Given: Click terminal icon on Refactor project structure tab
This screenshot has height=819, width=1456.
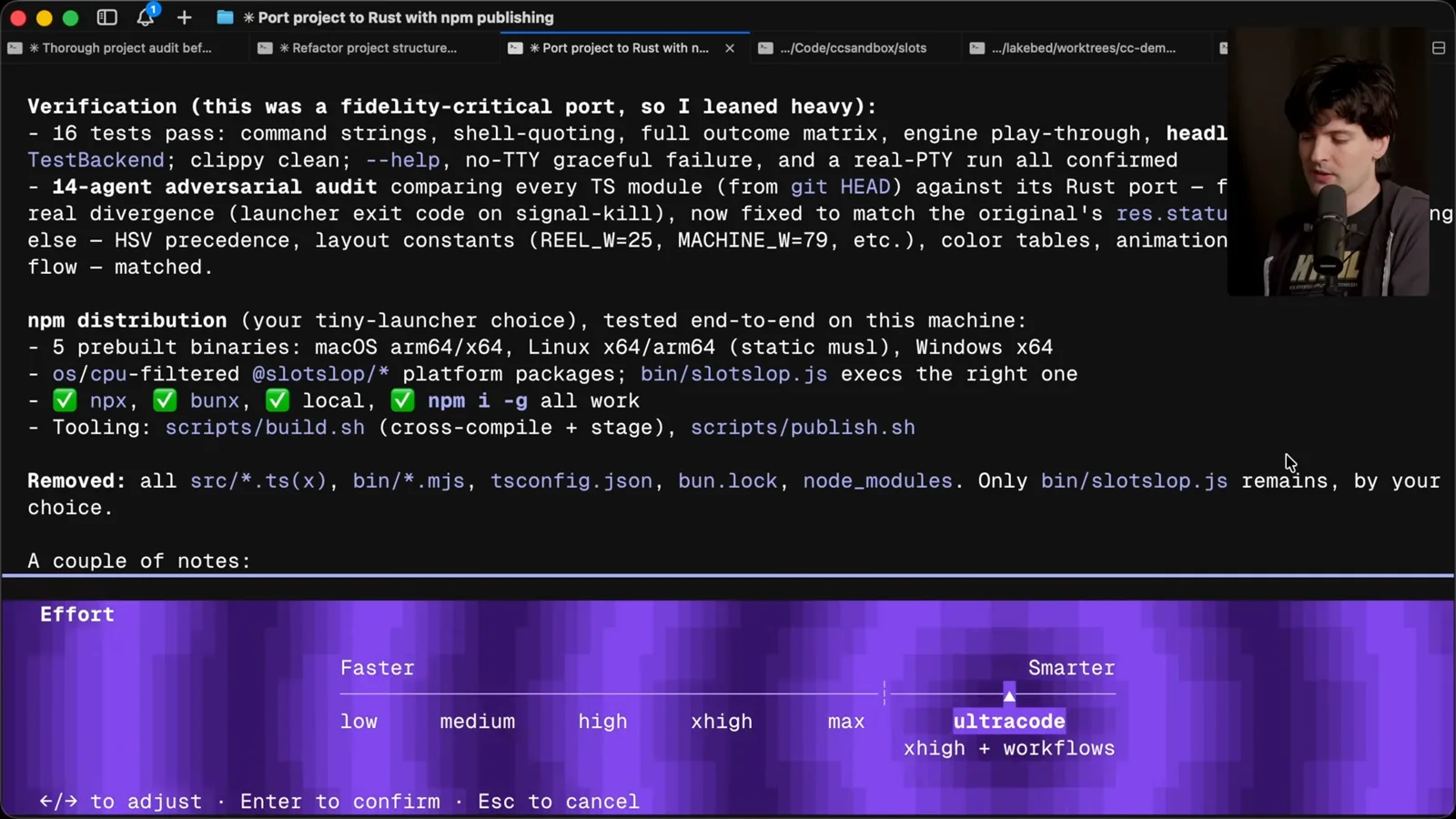Looking at the screenshot, I should pyautogui.click(x=265, y=48).
